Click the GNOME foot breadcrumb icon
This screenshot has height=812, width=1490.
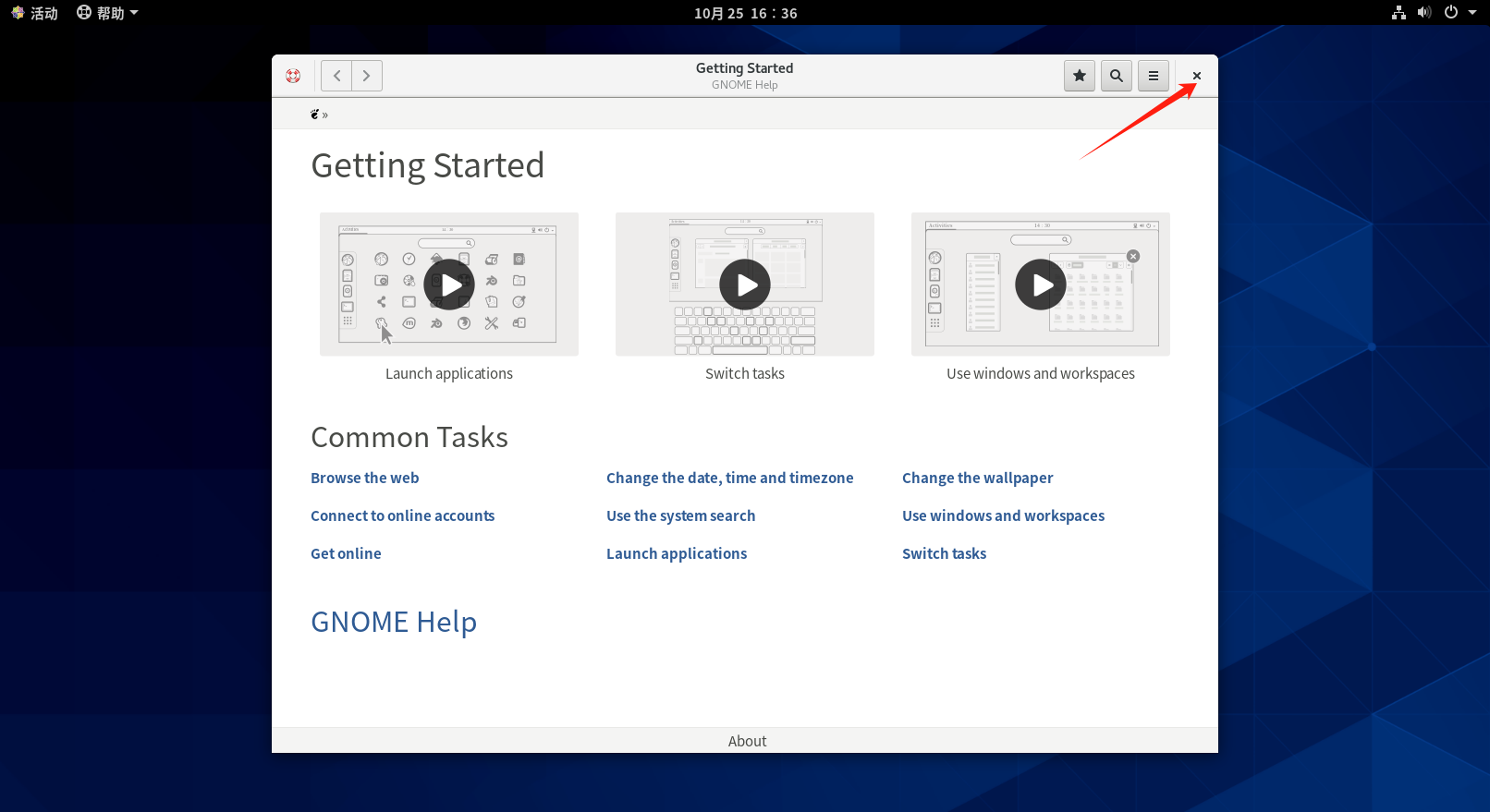[315, 115]
